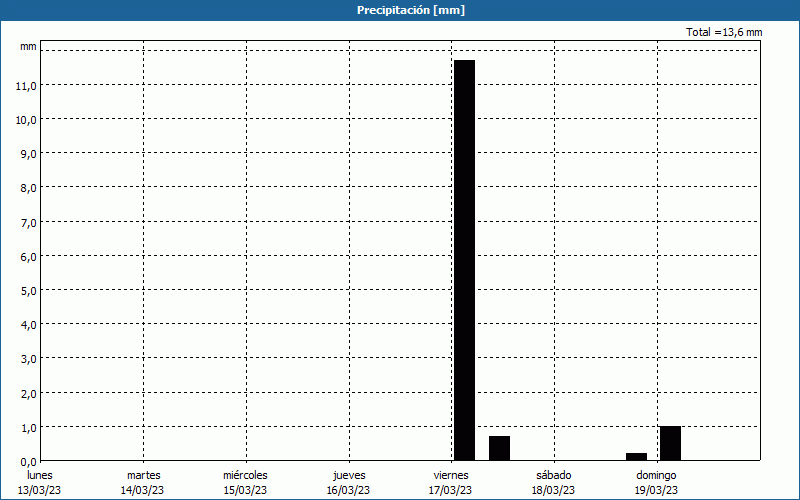This screenshot has width=800, height=500.
Task: Click the 8,0 y-axis value
Action: [x=28, y=189]
